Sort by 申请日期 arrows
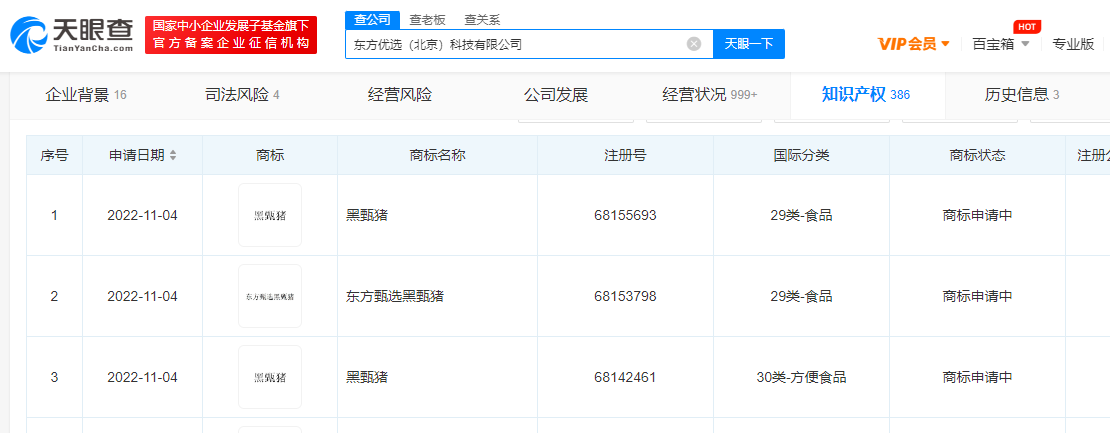Viewport: 1110px width, 433px height. (x=173, y=156)
